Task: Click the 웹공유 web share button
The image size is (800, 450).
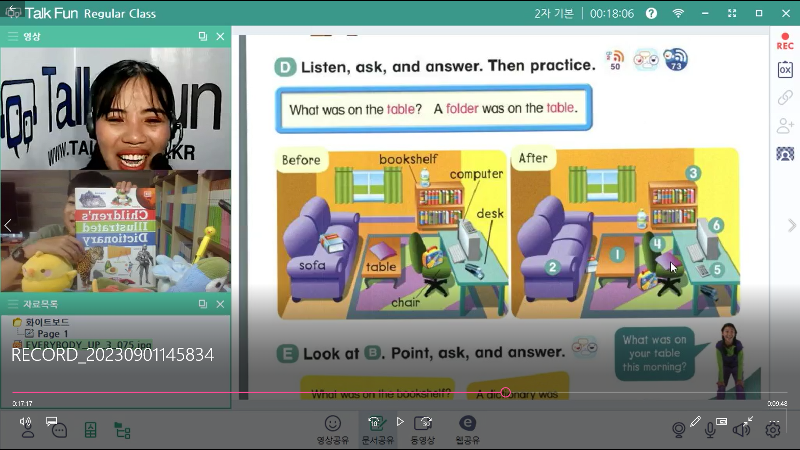Action: point(467,428)
